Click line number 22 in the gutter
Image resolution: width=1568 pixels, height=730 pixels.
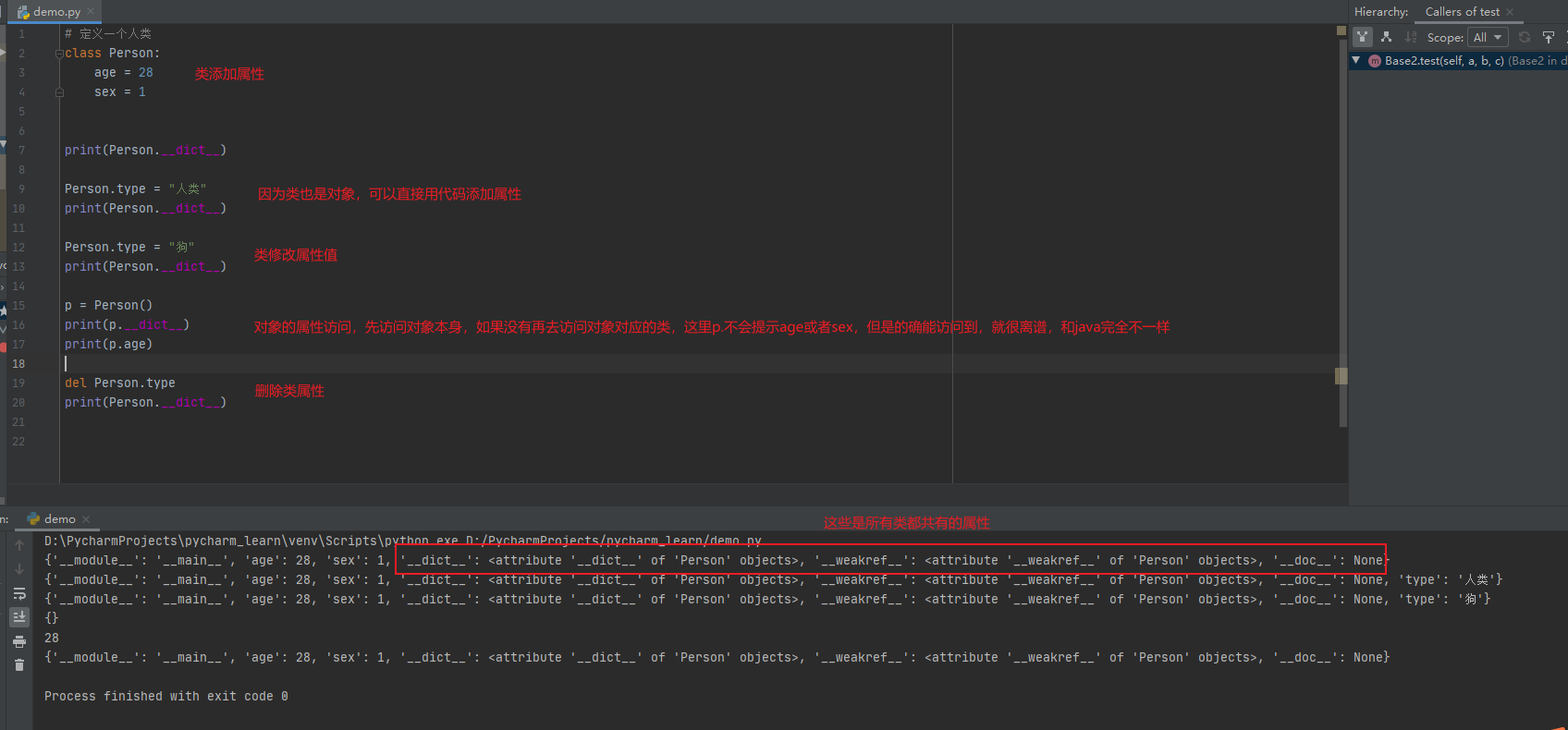(18, 442)
